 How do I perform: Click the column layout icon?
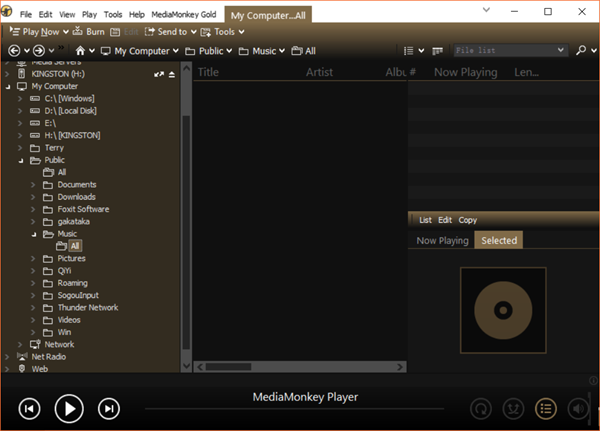(437, 51)
